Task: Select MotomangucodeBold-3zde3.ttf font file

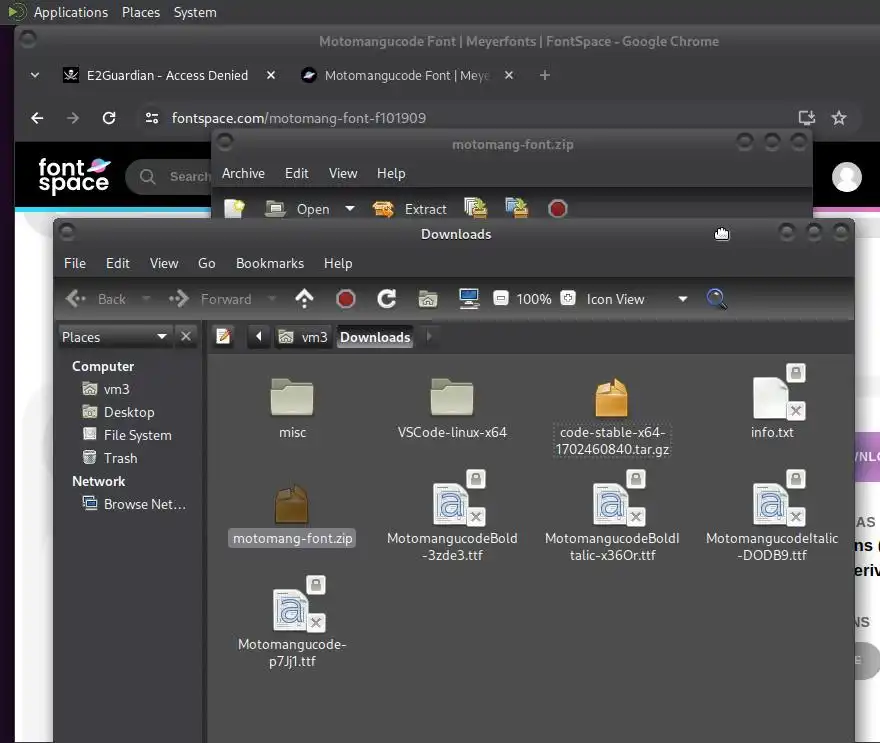Action: click(x=452, y=516)
